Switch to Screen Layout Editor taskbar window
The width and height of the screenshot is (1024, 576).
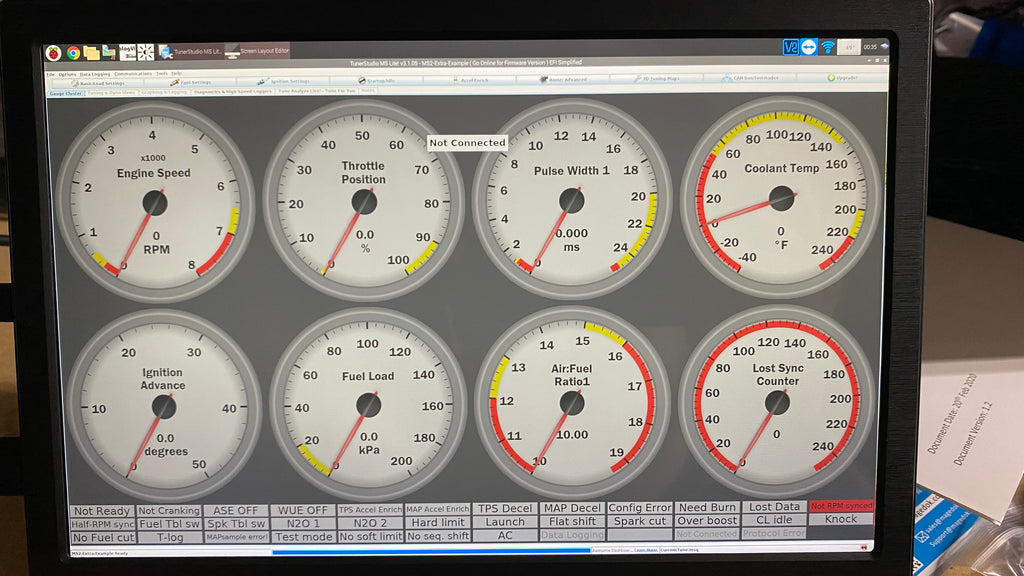[256, 51]
